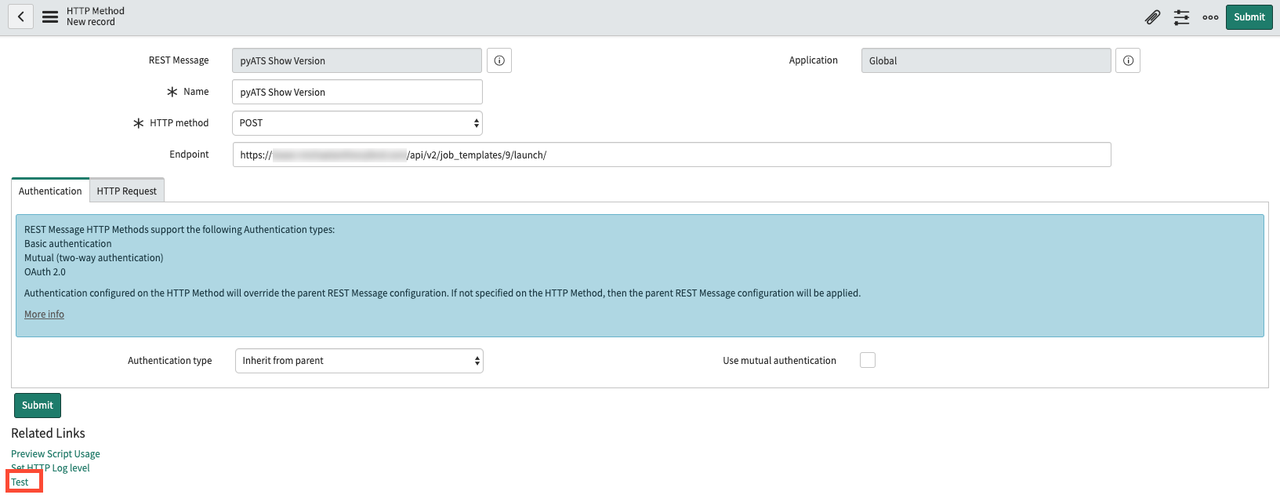Open the More info link
1280x502 pixels.
tap(44, 314)
